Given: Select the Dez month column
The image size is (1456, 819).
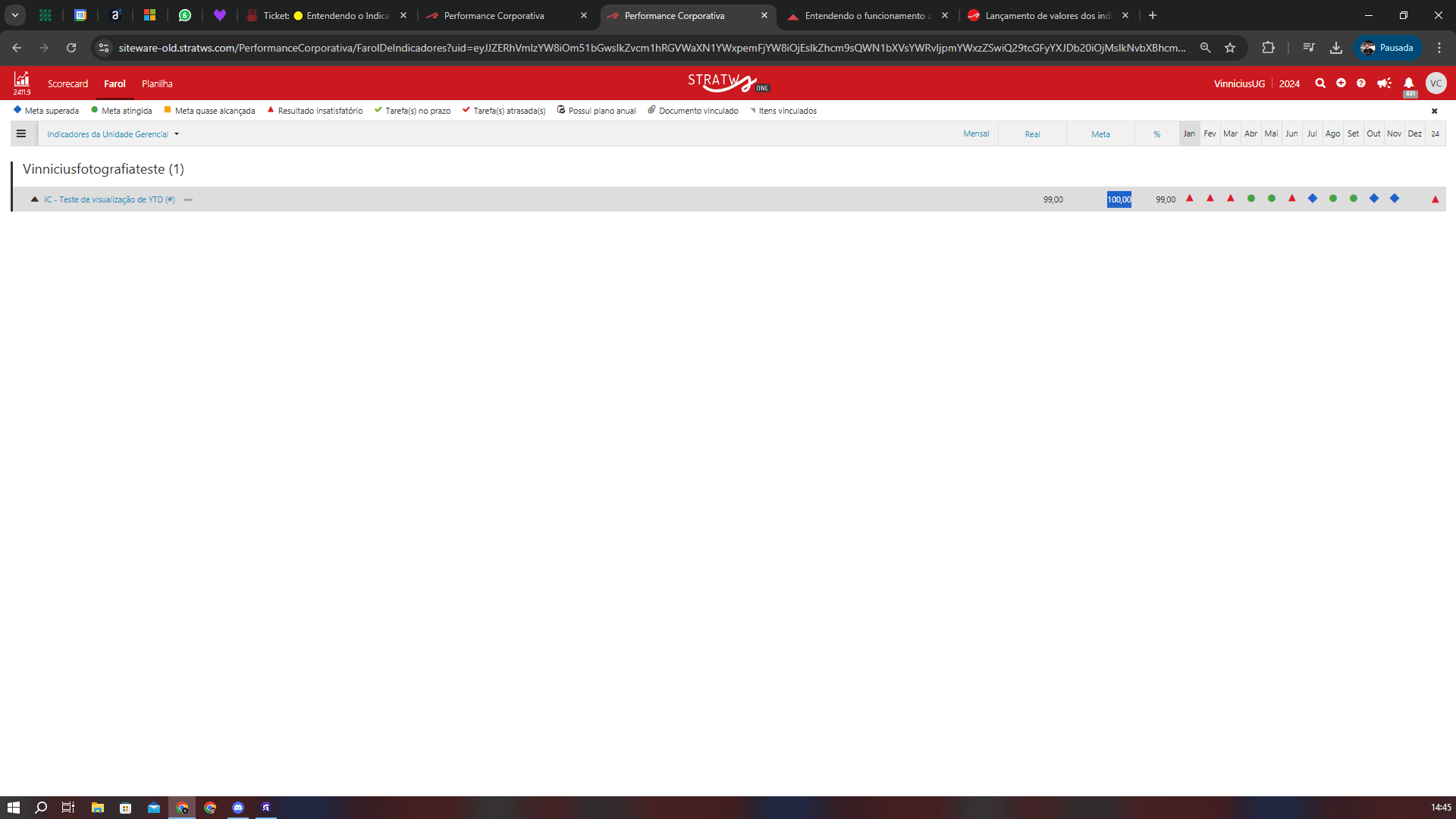Looking at the screenshot, I should pyautogui.click(x=1414, y=133).
